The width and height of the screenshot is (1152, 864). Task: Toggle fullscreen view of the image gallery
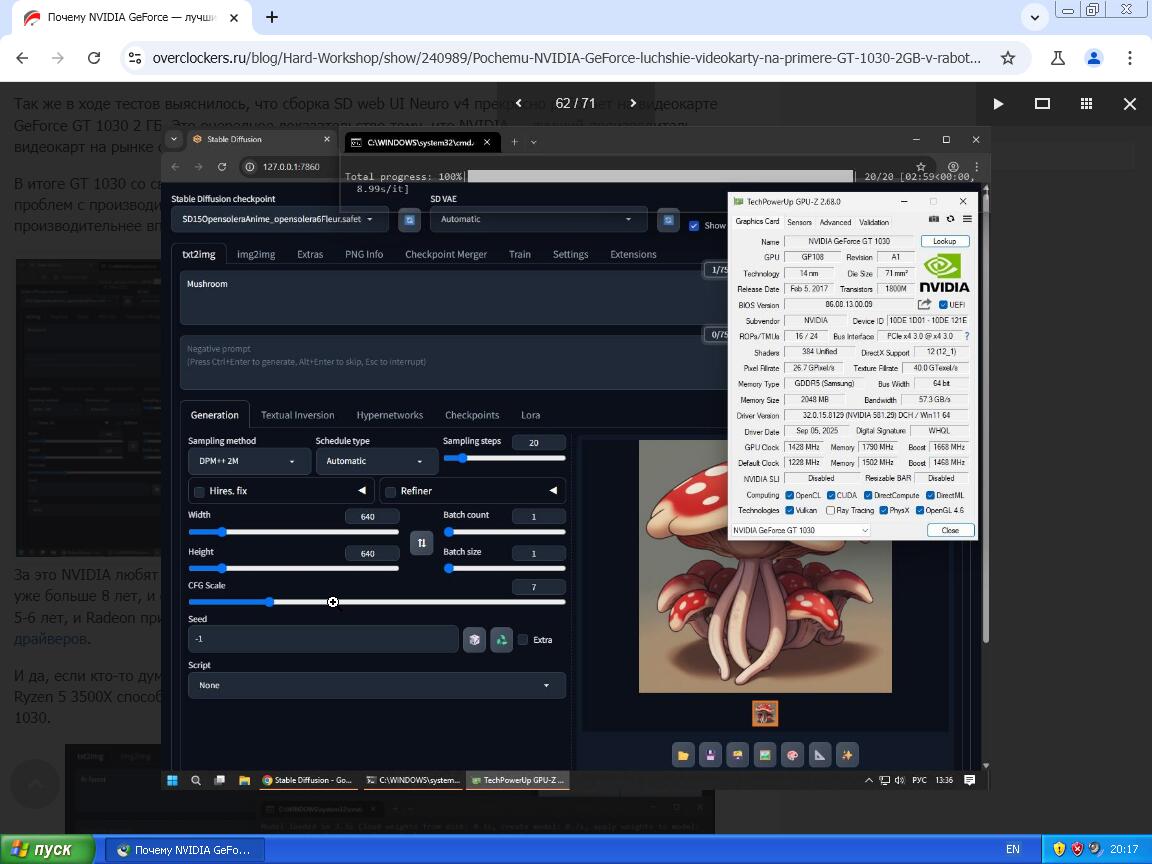tap(1042, 104)
